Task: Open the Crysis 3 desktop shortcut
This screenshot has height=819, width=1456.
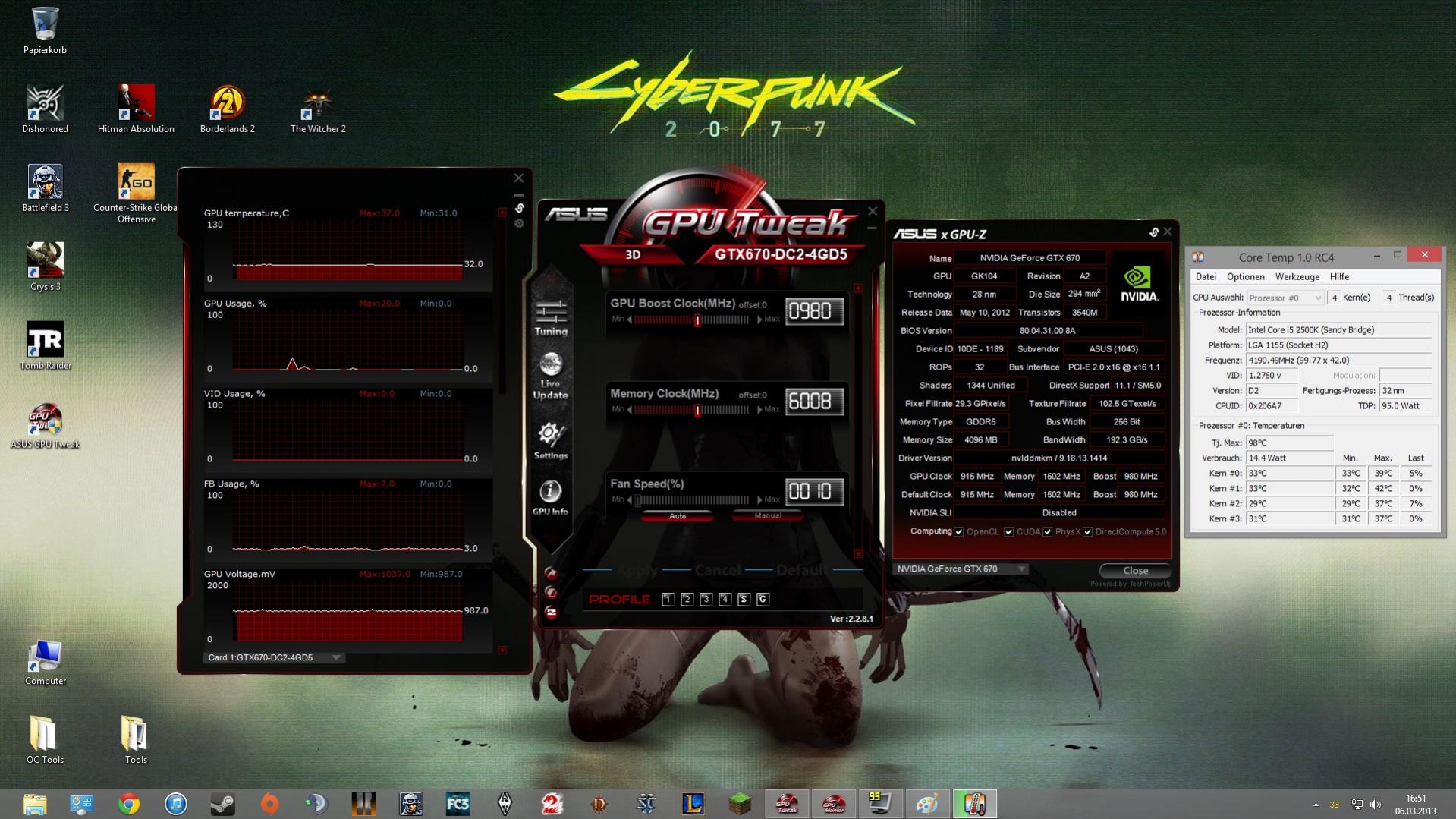Action: pyautogui.click(x=45, y=267)
